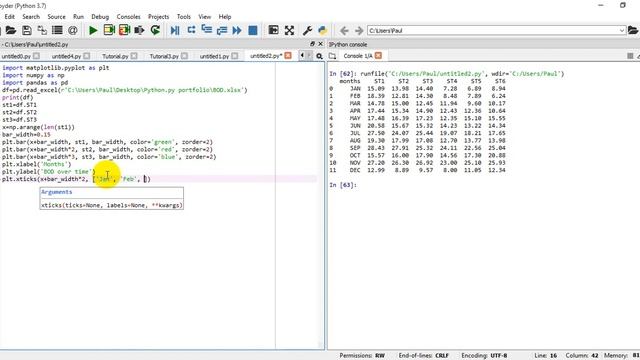Screen dimensions: 640x360
Task: Open the Search menu
Action: (31, 17)
